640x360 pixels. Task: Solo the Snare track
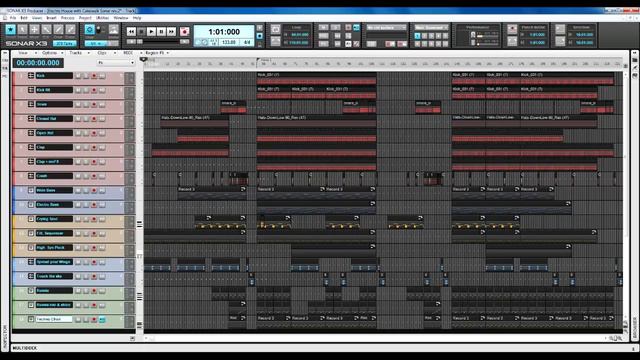(x=86, y=104)
